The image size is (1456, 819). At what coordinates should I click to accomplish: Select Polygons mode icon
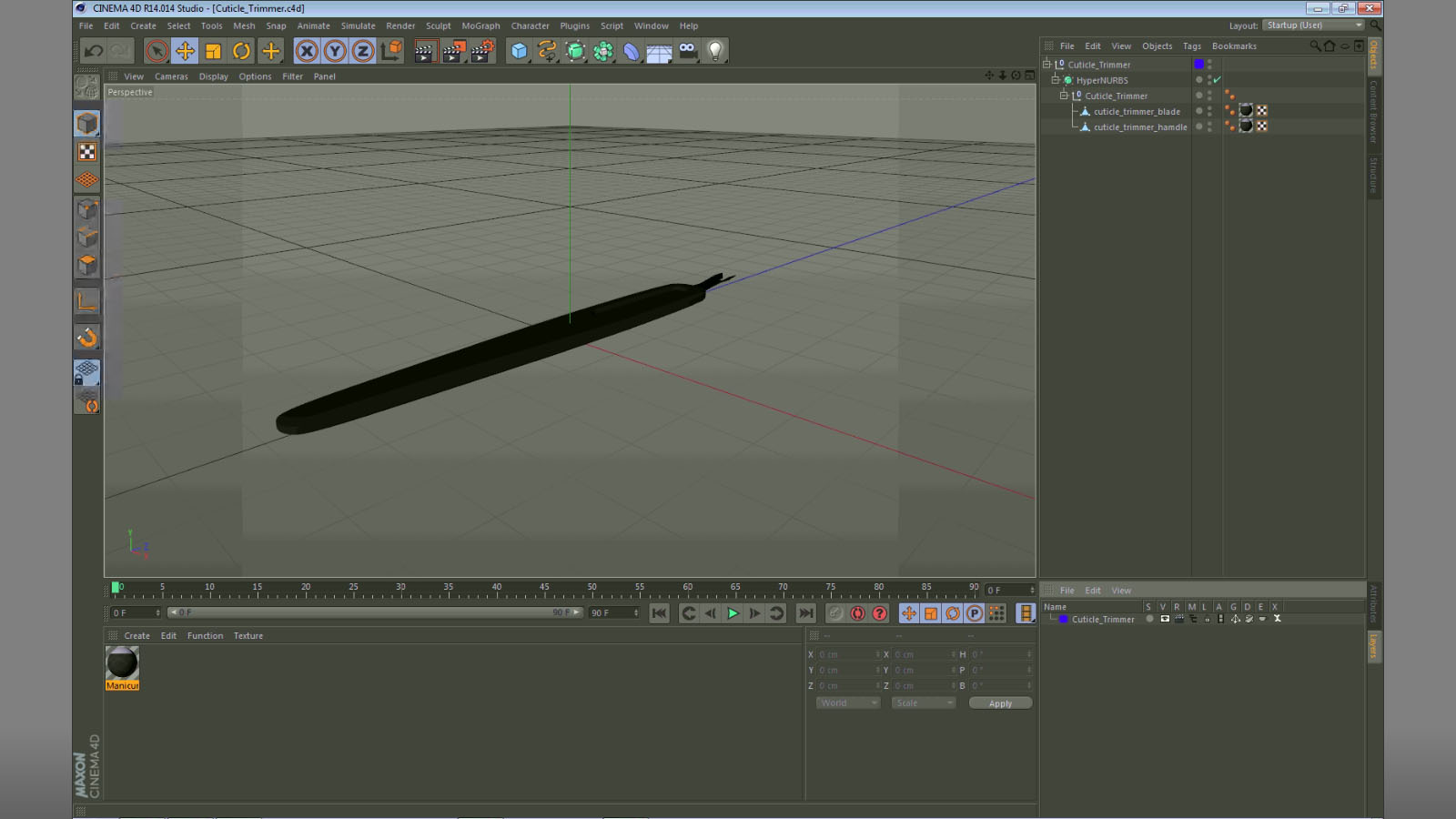click(x=87, y=266)
